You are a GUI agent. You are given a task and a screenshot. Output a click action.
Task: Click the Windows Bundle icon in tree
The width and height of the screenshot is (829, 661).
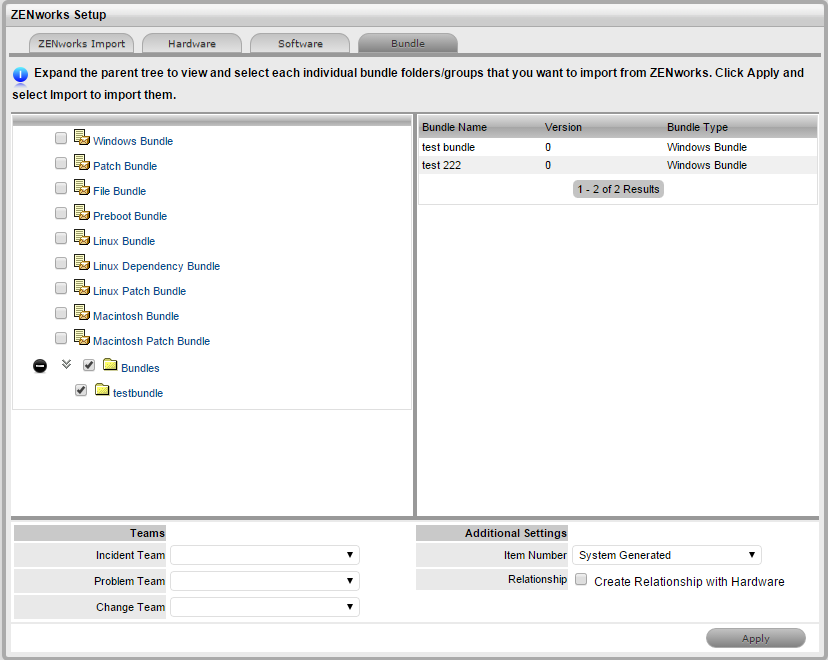coord(82,138)
